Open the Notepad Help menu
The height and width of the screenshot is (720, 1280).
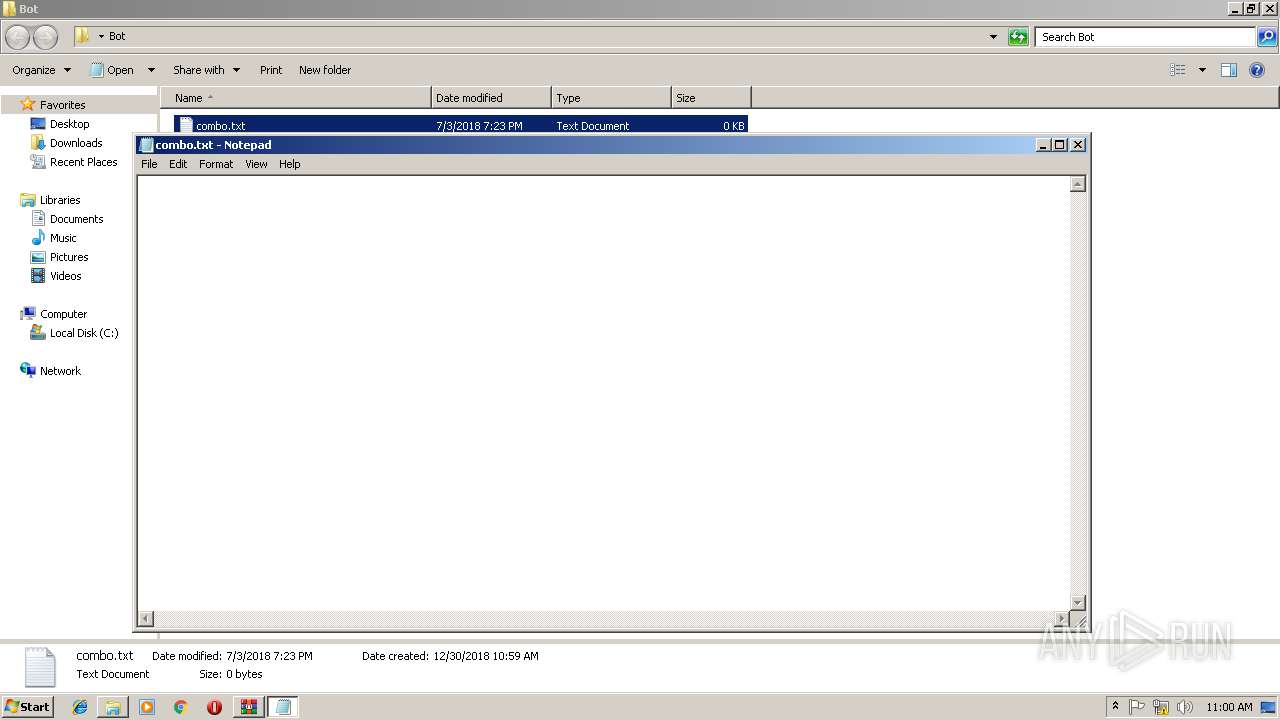pyautogui.click(x=289, y=164)
